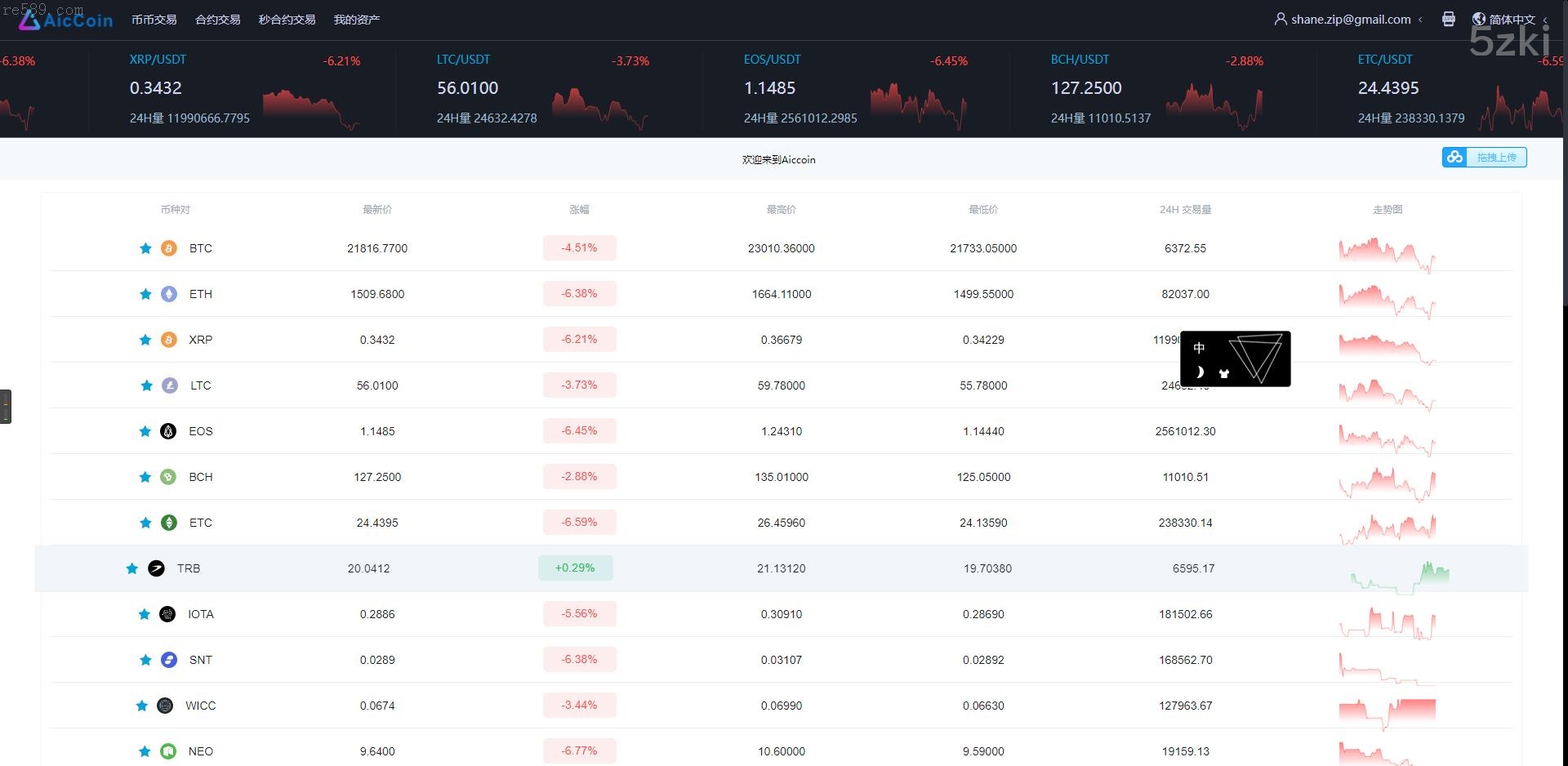Click the NEO coin icon
This screenshot has width=1568, height=766.
coord(168,751)
